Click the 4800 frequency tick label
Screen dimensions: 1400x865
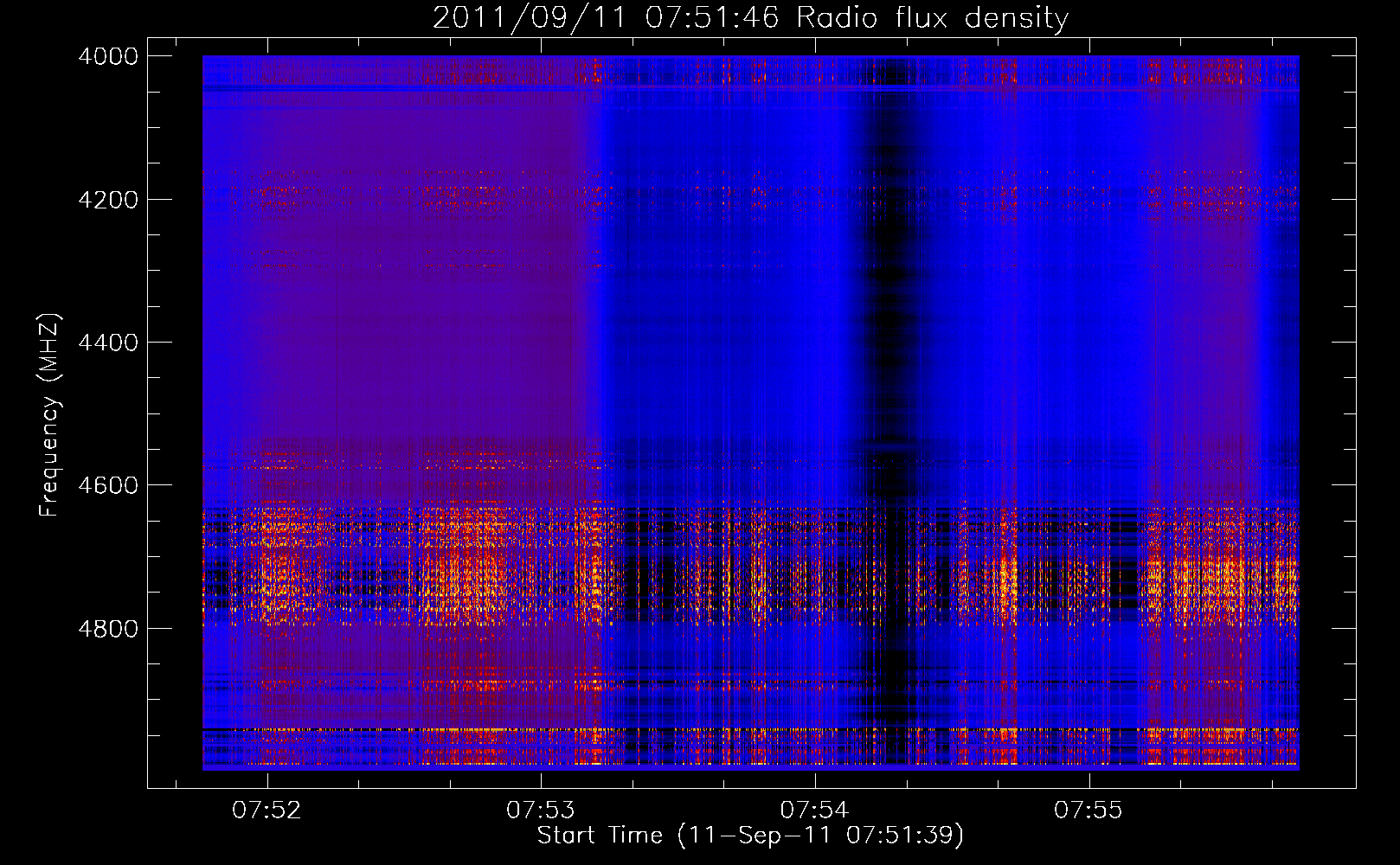(x=108, y=629)
